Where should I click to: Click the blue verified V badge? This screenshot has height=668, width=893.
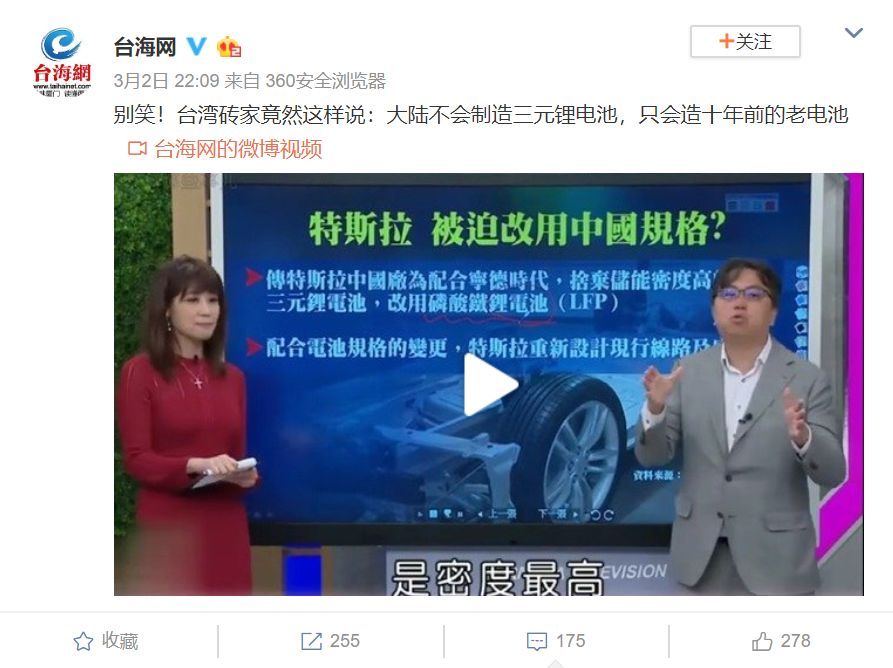(196, 46)
